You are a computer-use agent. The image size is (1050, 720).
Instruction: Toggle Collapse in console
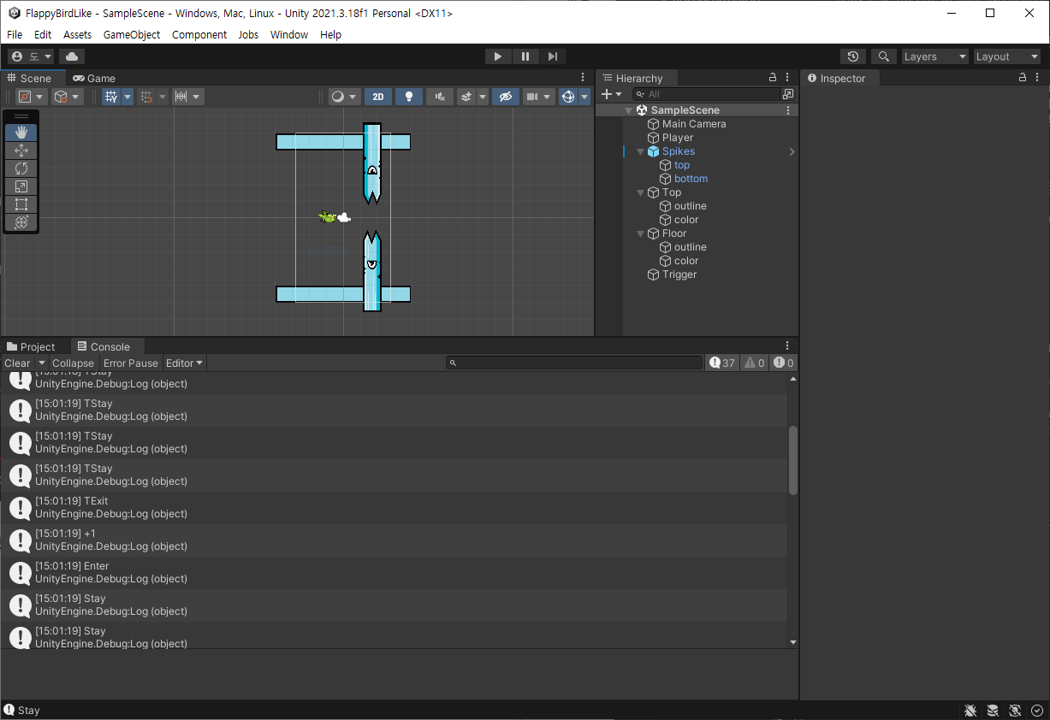point(73,363)
